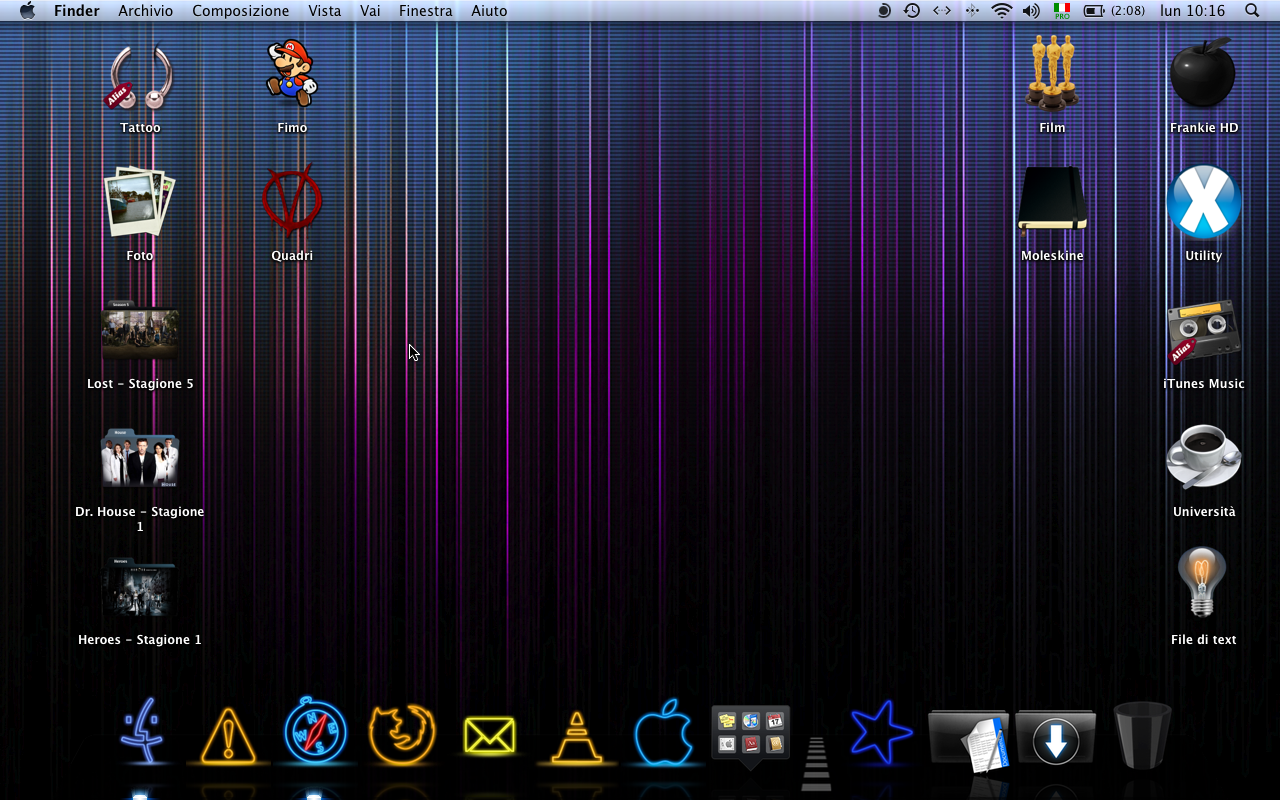Image resolution: width=1280 pixels, height=800 pixels.
Task: Select the Dr. House - Stagione 1 folder
Action: [x=140, y=459]
